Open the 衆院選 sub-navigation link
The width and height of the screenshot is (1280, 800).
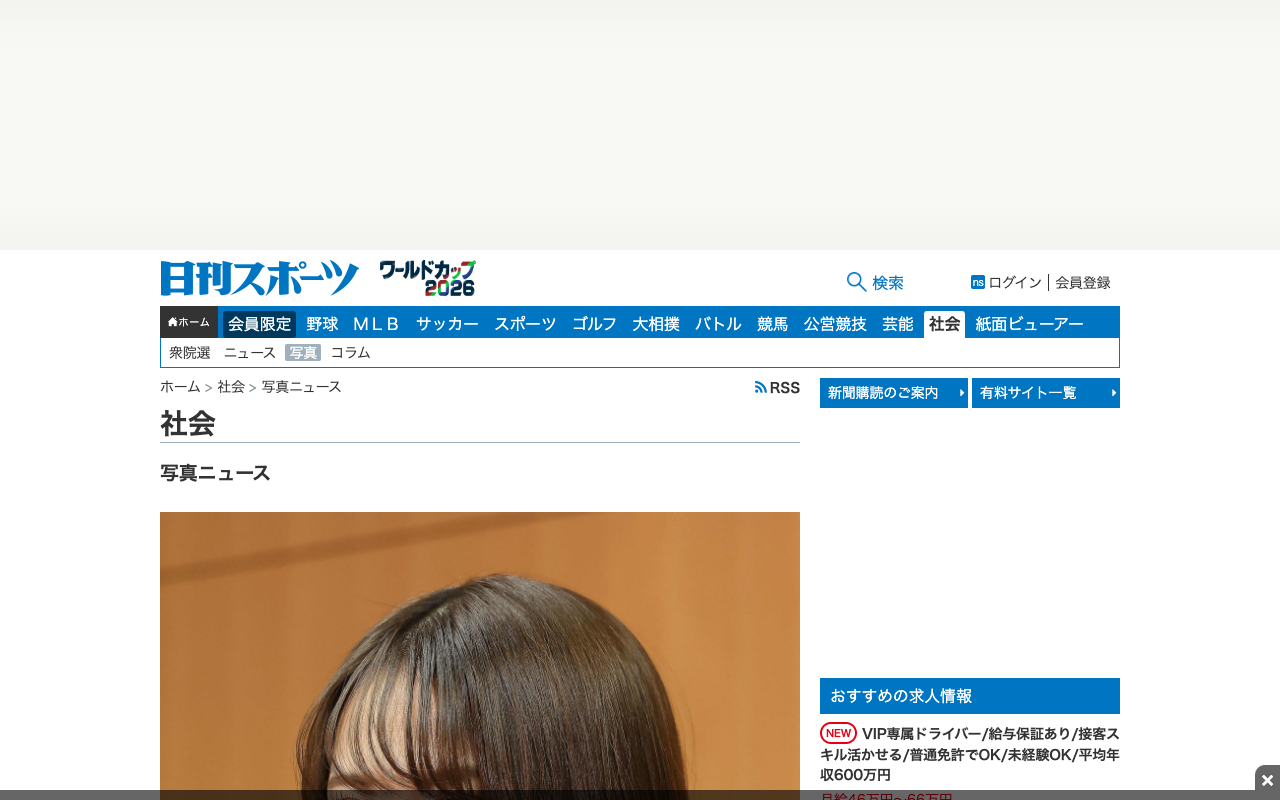point(190,353)
